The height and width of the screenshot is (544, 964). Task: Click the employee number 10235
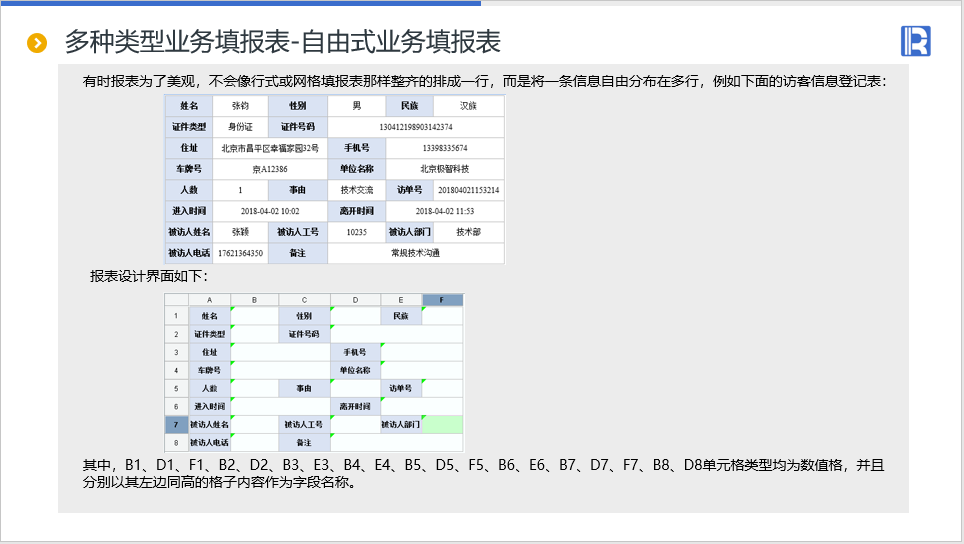(x=357, y=232)
